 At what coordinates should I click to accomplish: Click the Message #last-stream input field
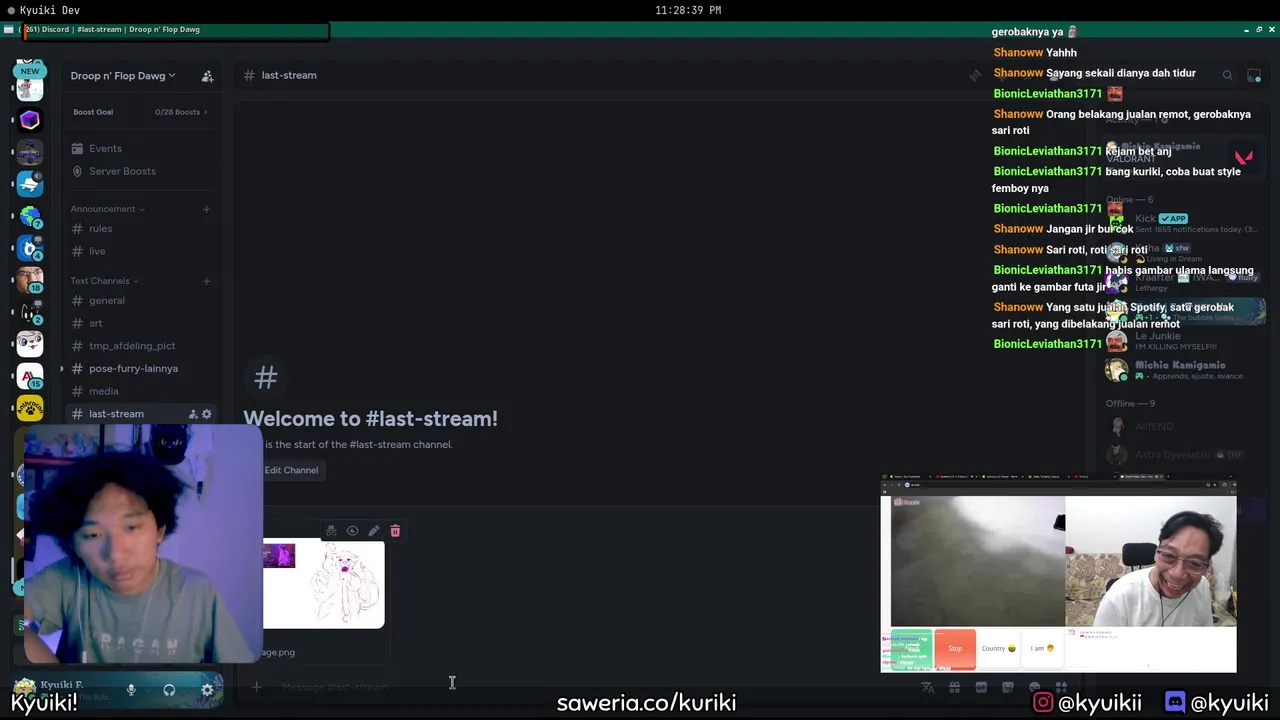(590, 687)
